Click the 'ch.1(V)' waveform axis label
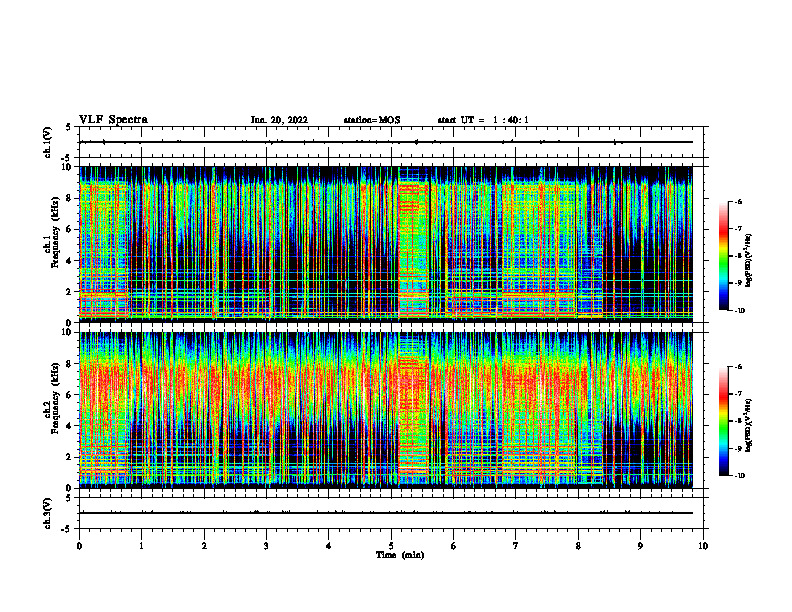792x612 pixels. 47,142
